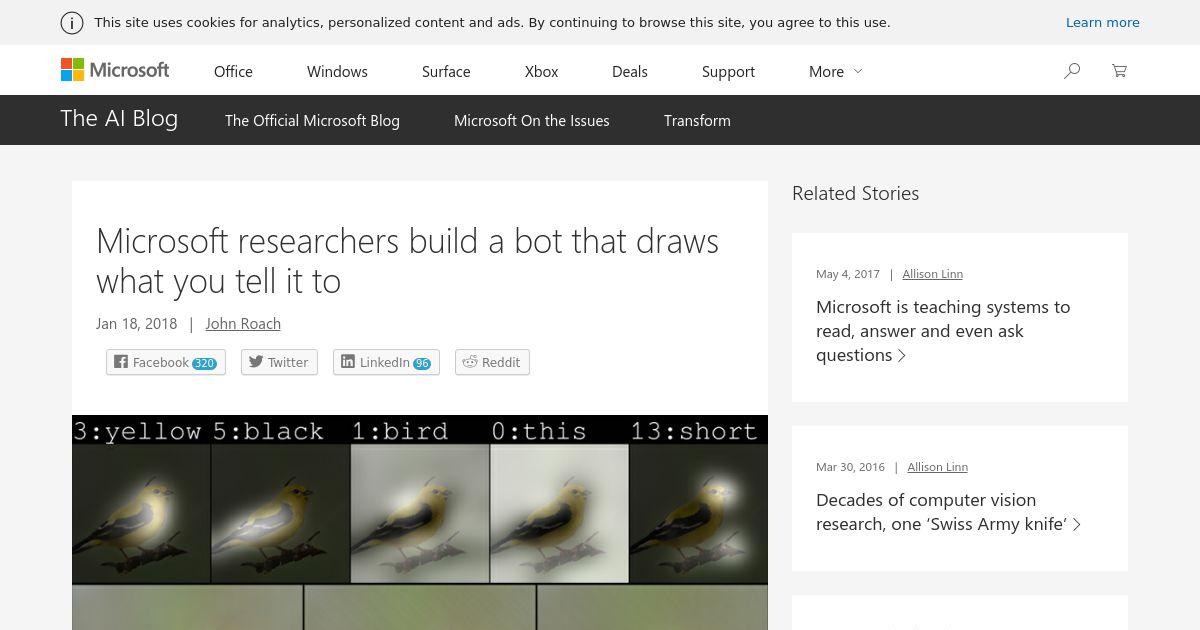Open author John Roach's page

(243, 323)
